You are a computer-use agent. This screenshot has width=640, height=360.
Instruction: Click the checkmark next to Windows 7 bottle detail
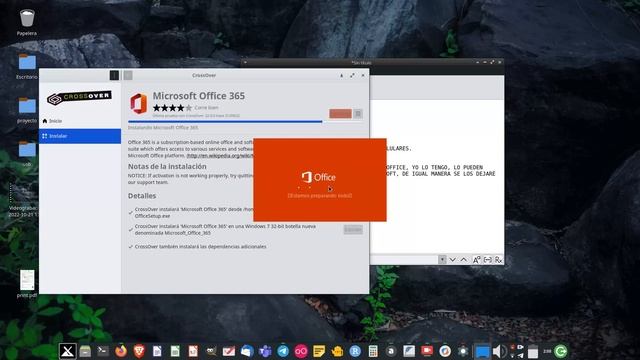click(x=131, y=229)
